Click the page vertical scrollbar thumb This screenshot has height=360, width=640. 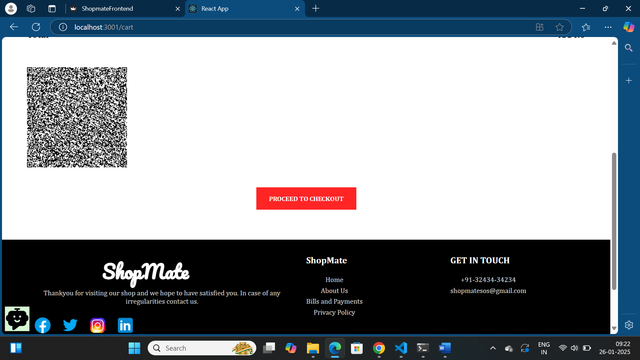tap(614, 221)
